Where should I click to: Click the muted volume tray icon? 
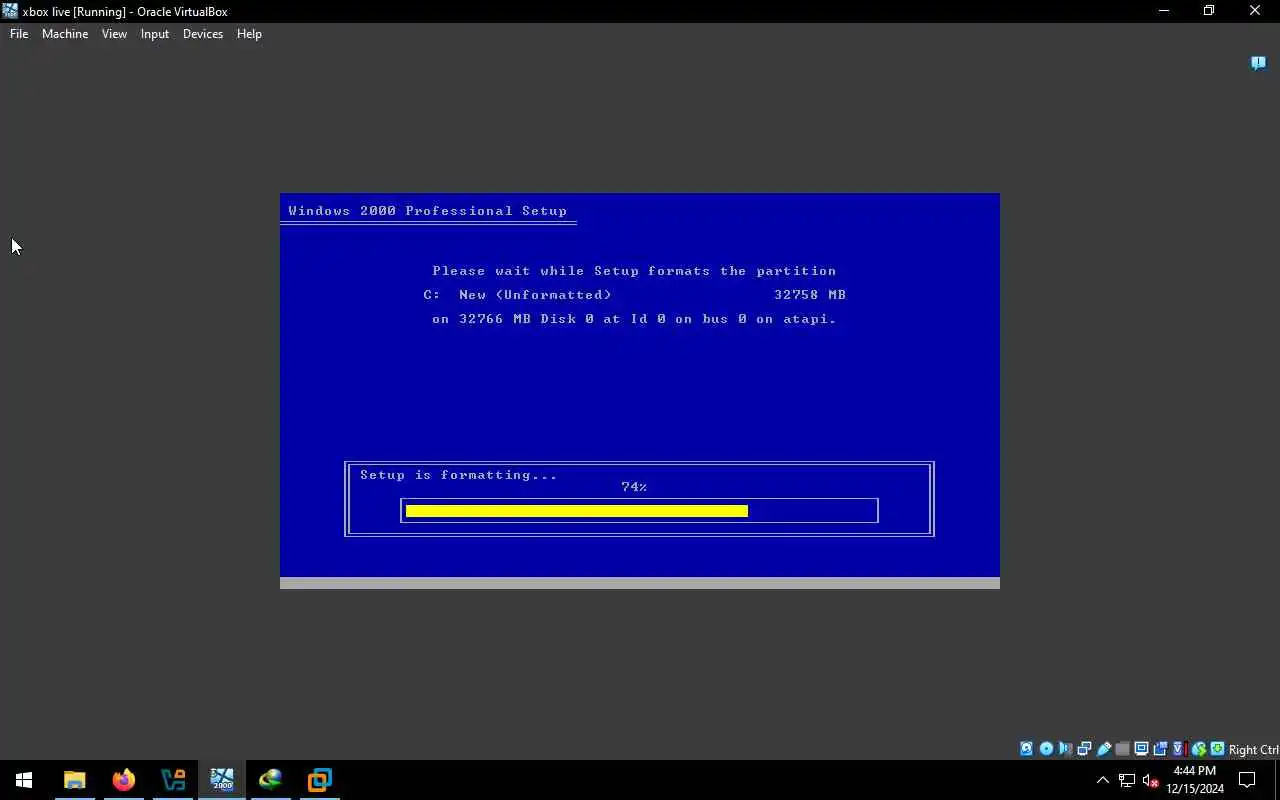(1150, 780)
